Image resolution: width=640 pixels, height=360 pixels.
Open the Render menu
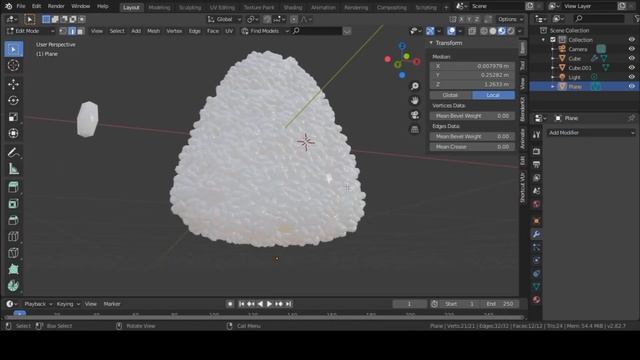click(x=56, y=7)
